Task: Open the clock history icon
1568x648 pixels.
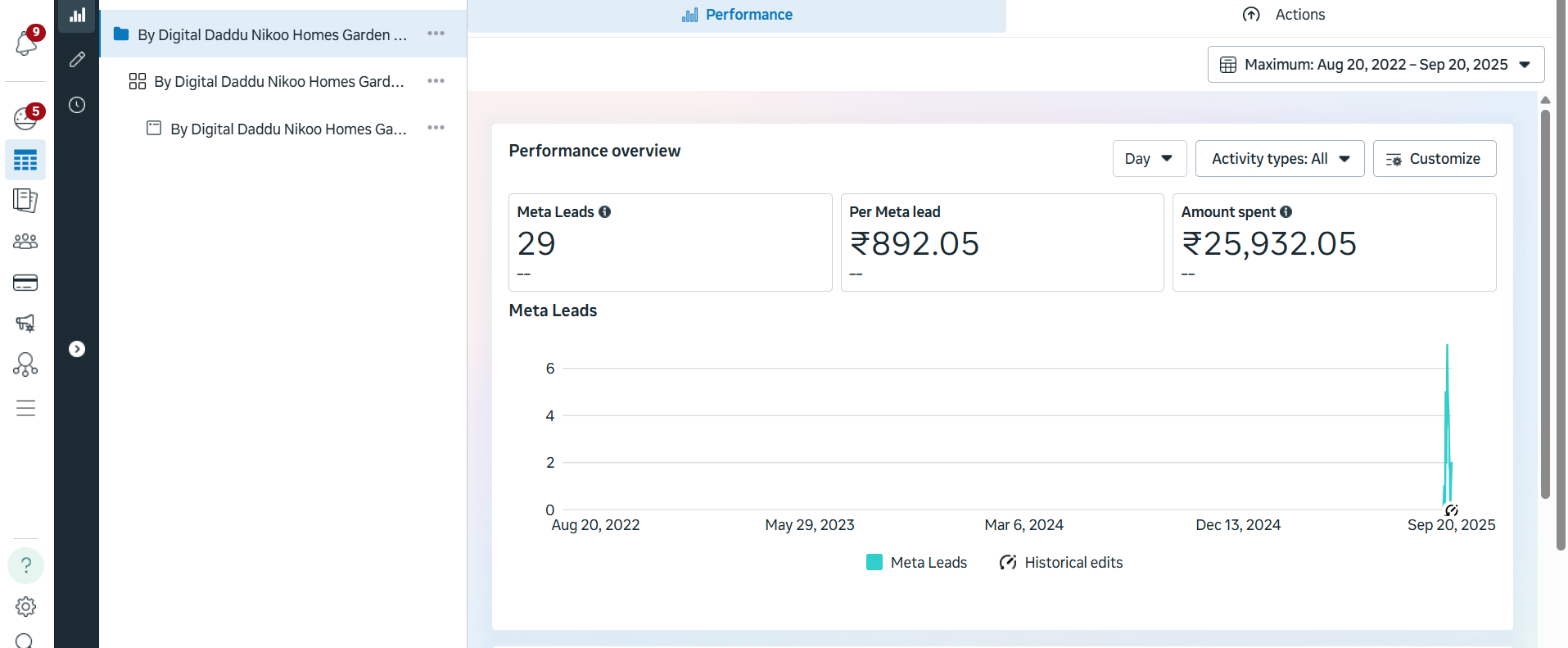Action: click(77, 105)
